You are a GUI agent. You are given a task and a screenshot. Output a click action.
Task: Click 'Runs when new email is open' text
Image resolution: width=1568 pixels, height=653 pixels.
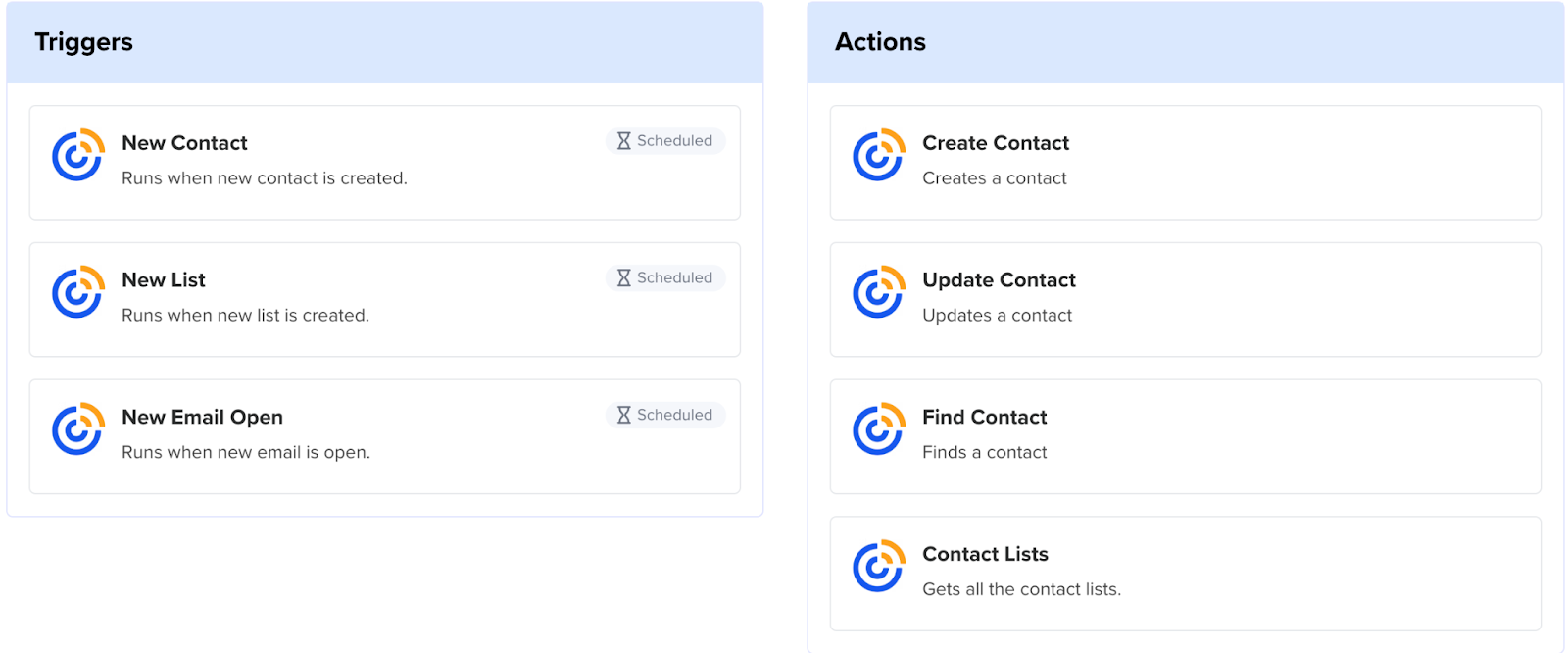pos(246,452)
